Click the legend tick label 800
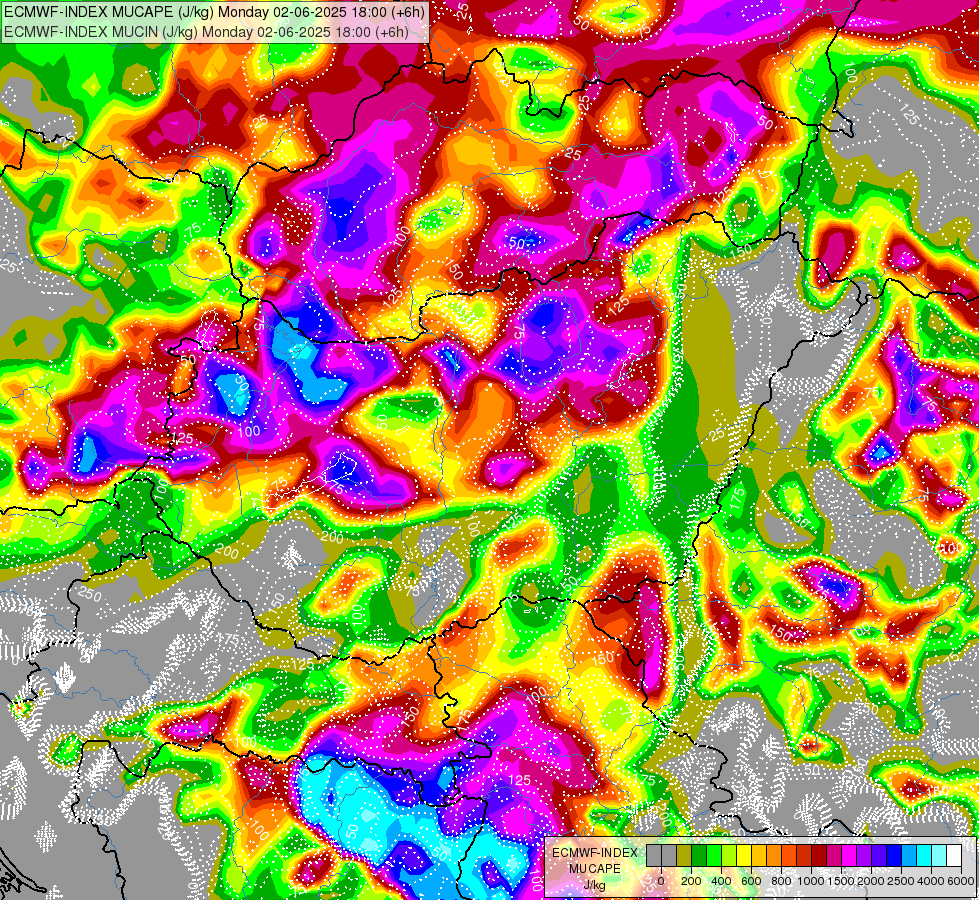This screenshot has height=900, width=979. coord(781,881)
